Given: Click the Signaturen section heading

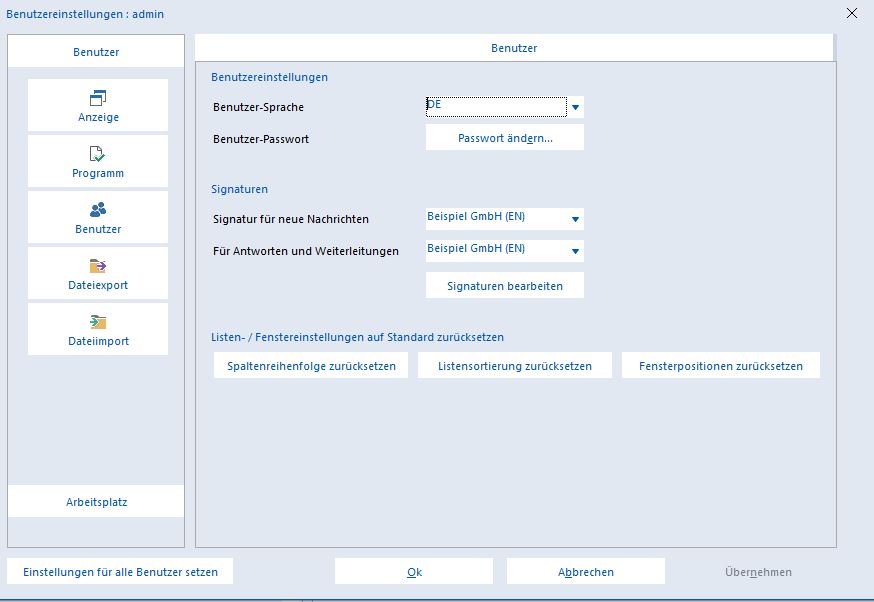Looking at the screenshot, I should coord(239,189).
